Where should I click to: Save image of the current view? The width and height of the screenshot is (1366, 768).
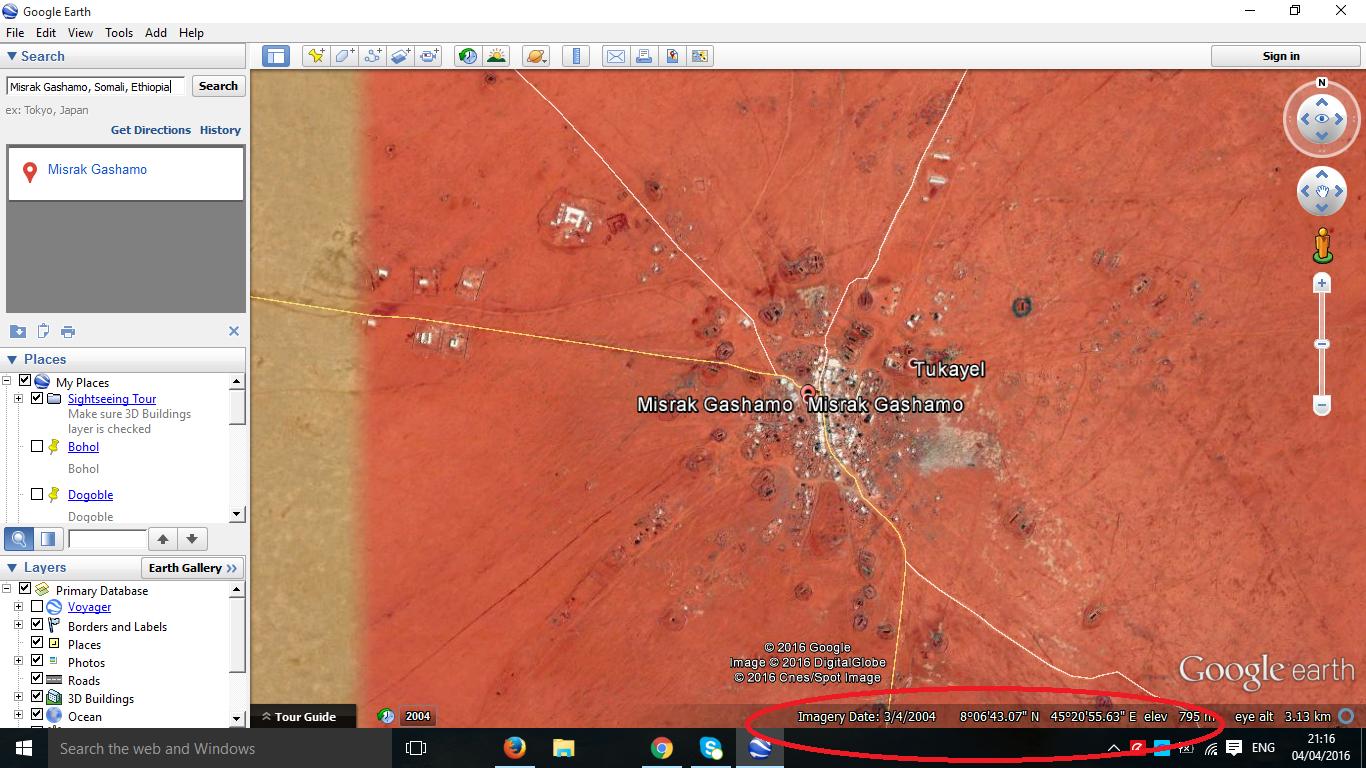[x=672, y=56]
